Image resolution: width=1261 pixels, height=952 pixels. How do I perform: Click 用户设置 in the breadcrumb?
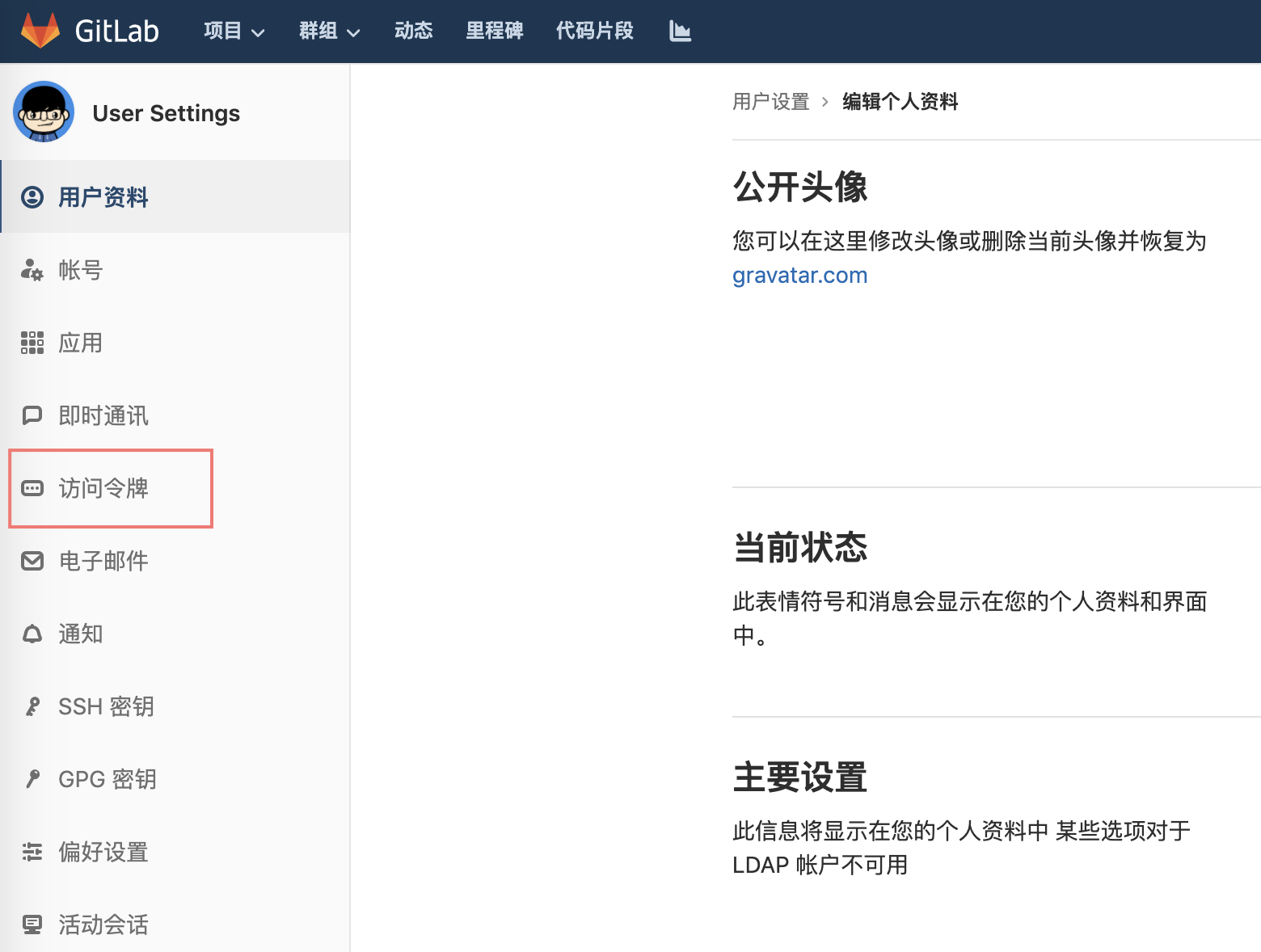click(x=770, y=102)
